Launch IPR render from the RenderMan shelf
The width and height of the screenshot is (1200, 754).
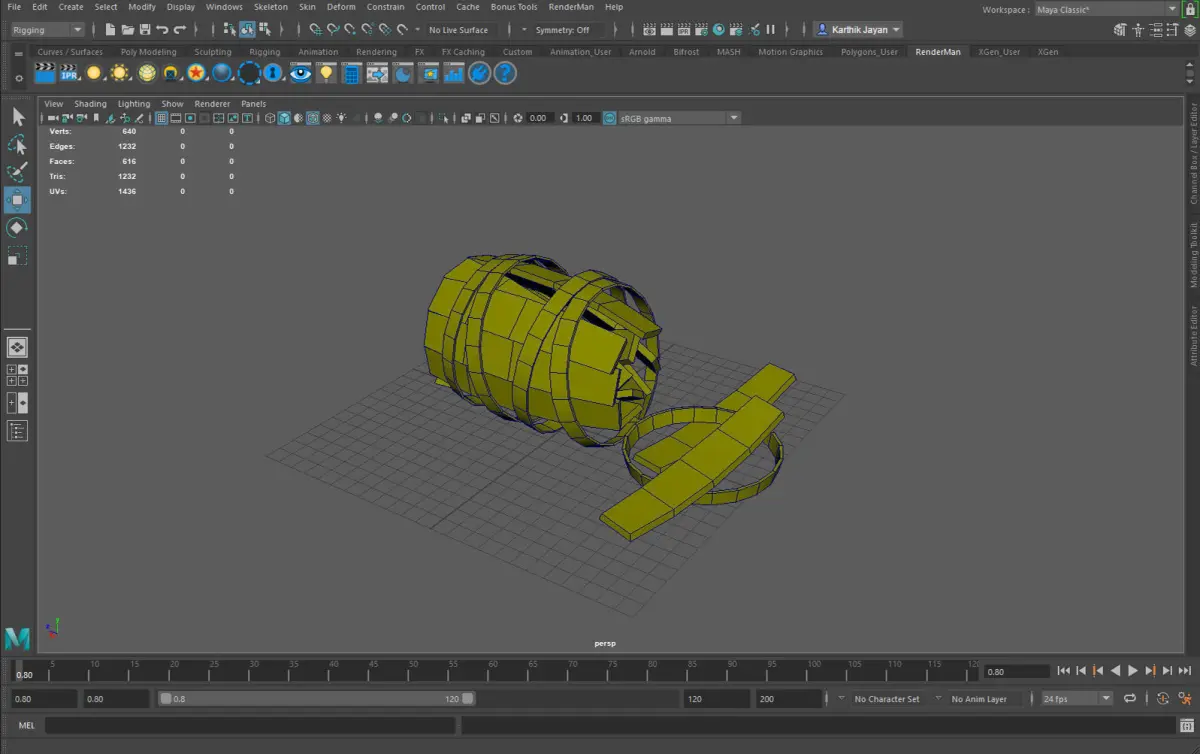(x=69, y=72)
